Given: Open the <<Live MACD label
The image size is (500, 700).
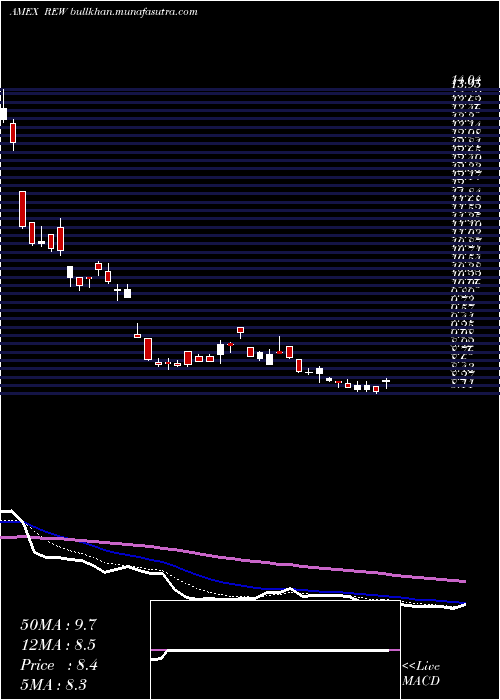Looking at the screenshot, I should click(x=421, y=674).
